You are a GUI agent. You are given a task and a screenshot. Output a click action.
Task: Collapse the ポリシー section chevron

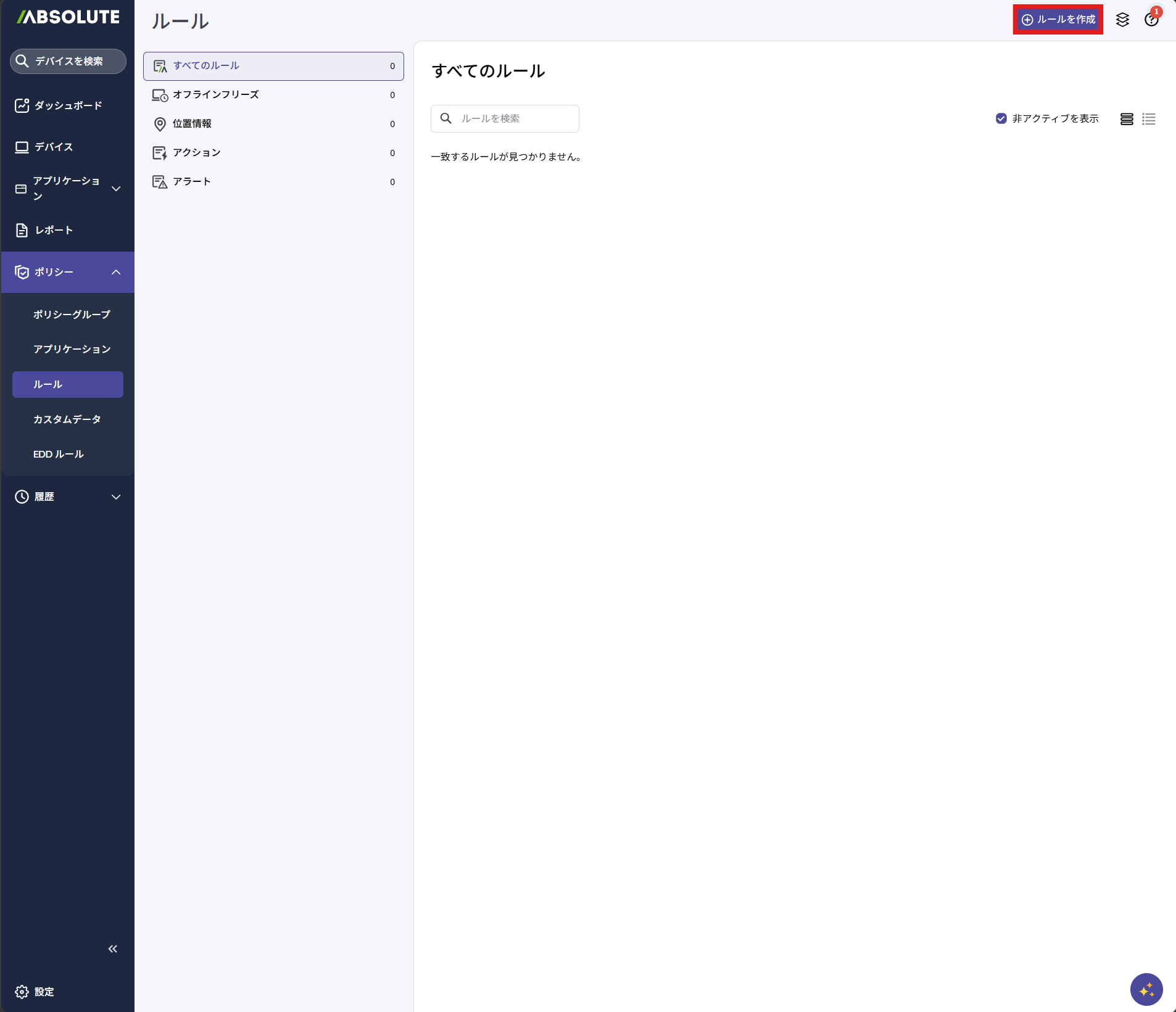116,272
